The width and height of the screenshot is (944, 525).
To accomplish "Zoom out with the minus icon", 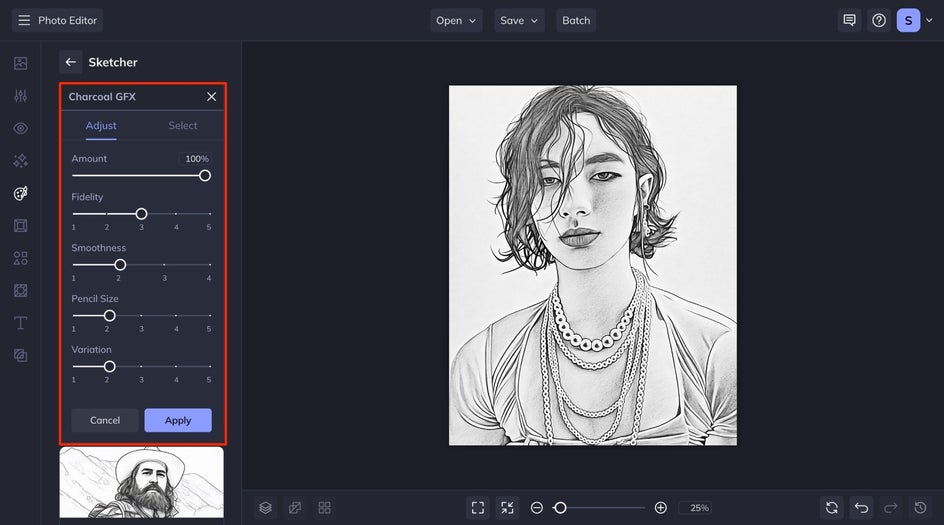I will point(536,508).
